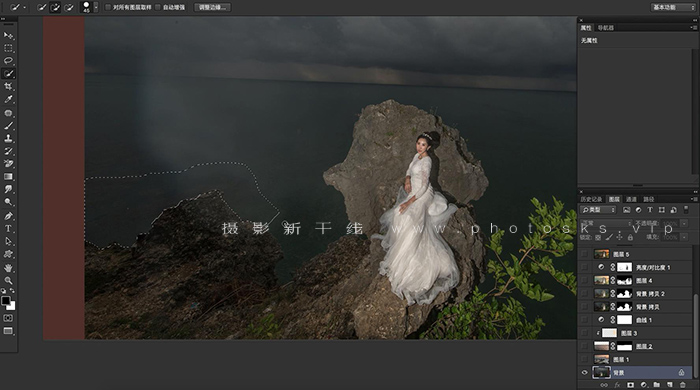700x390 pixels.
Task: Select the Crop tool in toolbar
Action: pos(8,87)
